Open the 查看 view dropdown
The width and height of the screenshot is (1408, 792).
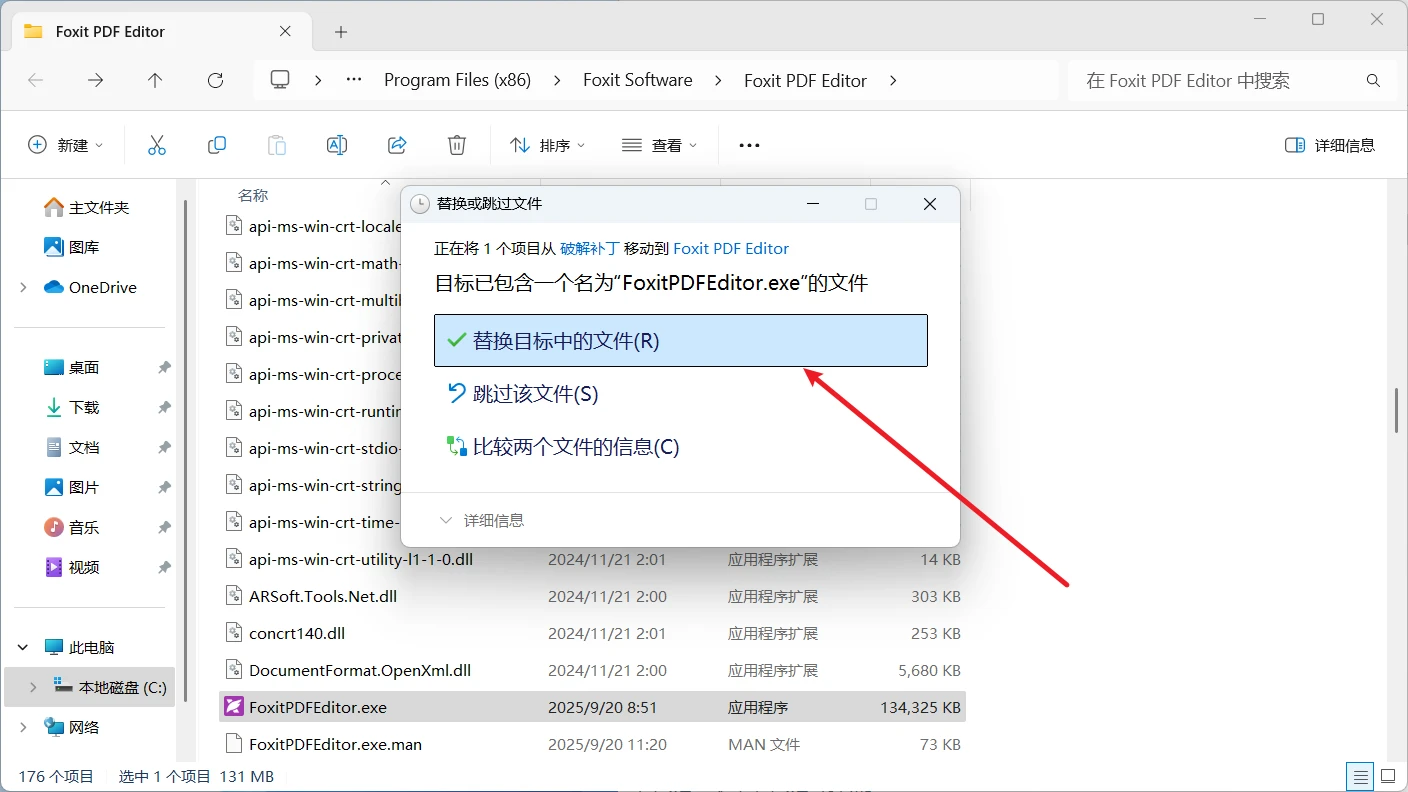point(659,145)
